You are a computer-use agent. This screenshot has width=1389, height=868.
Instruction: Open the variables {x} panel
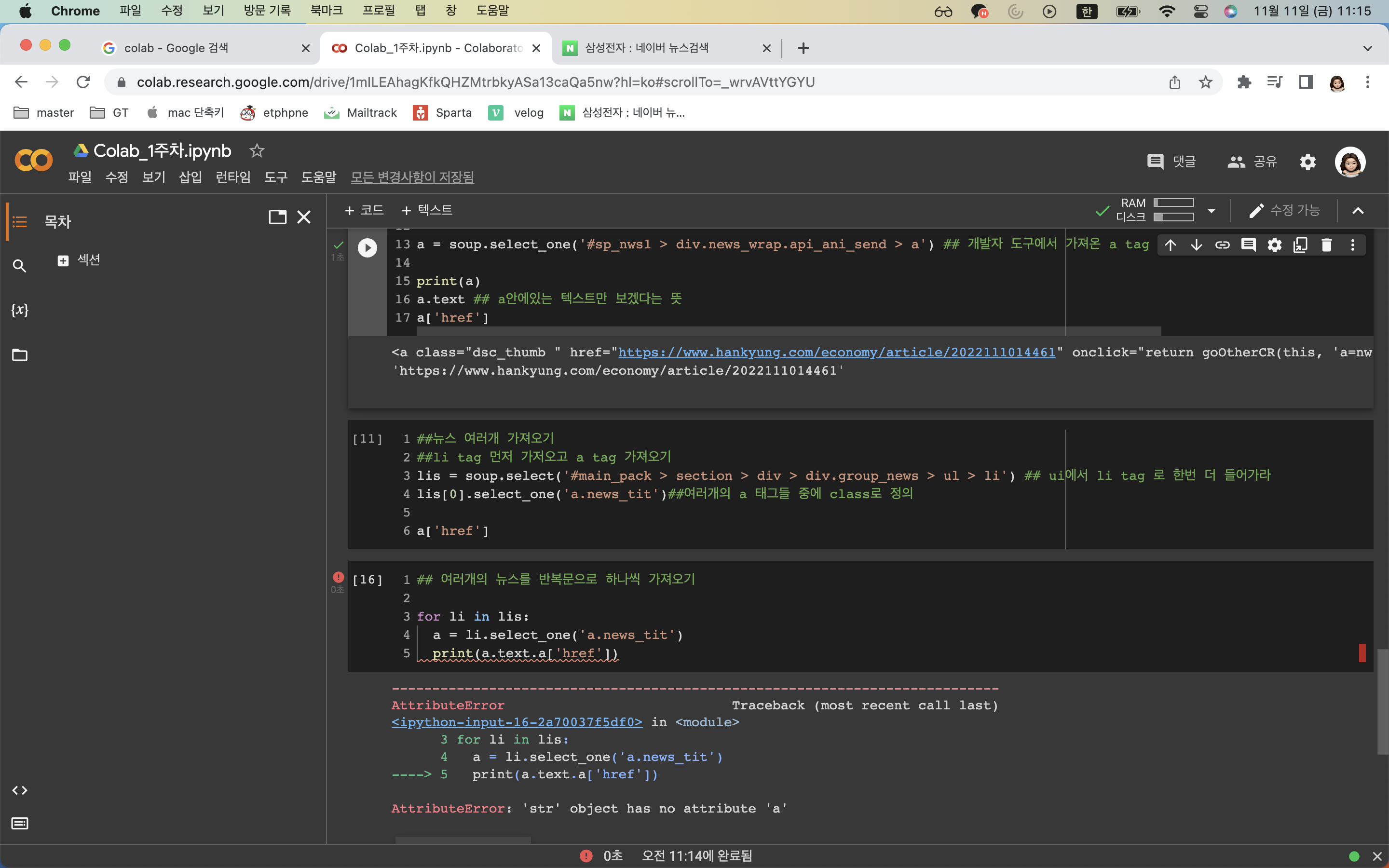click(19, 310)
